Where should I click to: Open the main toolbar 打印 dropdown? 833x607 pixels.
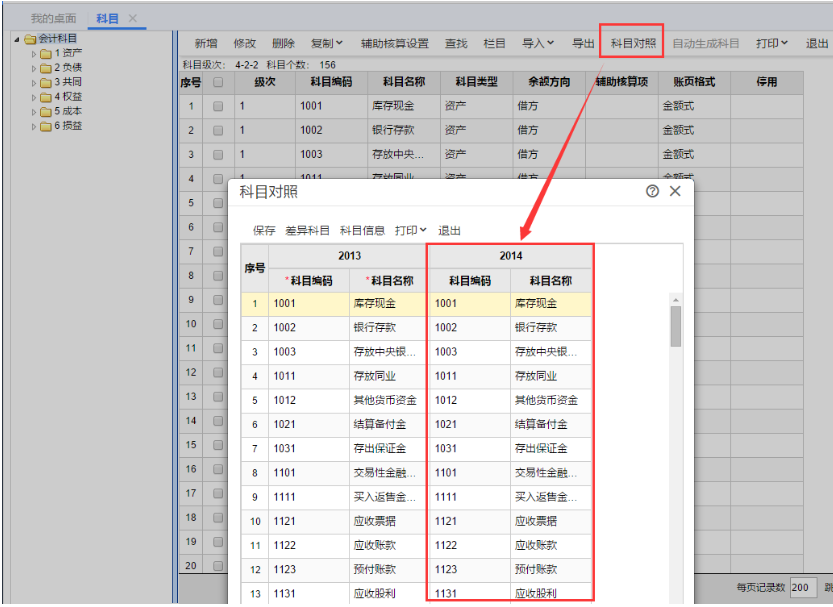pyautogui.click(x=772, y=43)
